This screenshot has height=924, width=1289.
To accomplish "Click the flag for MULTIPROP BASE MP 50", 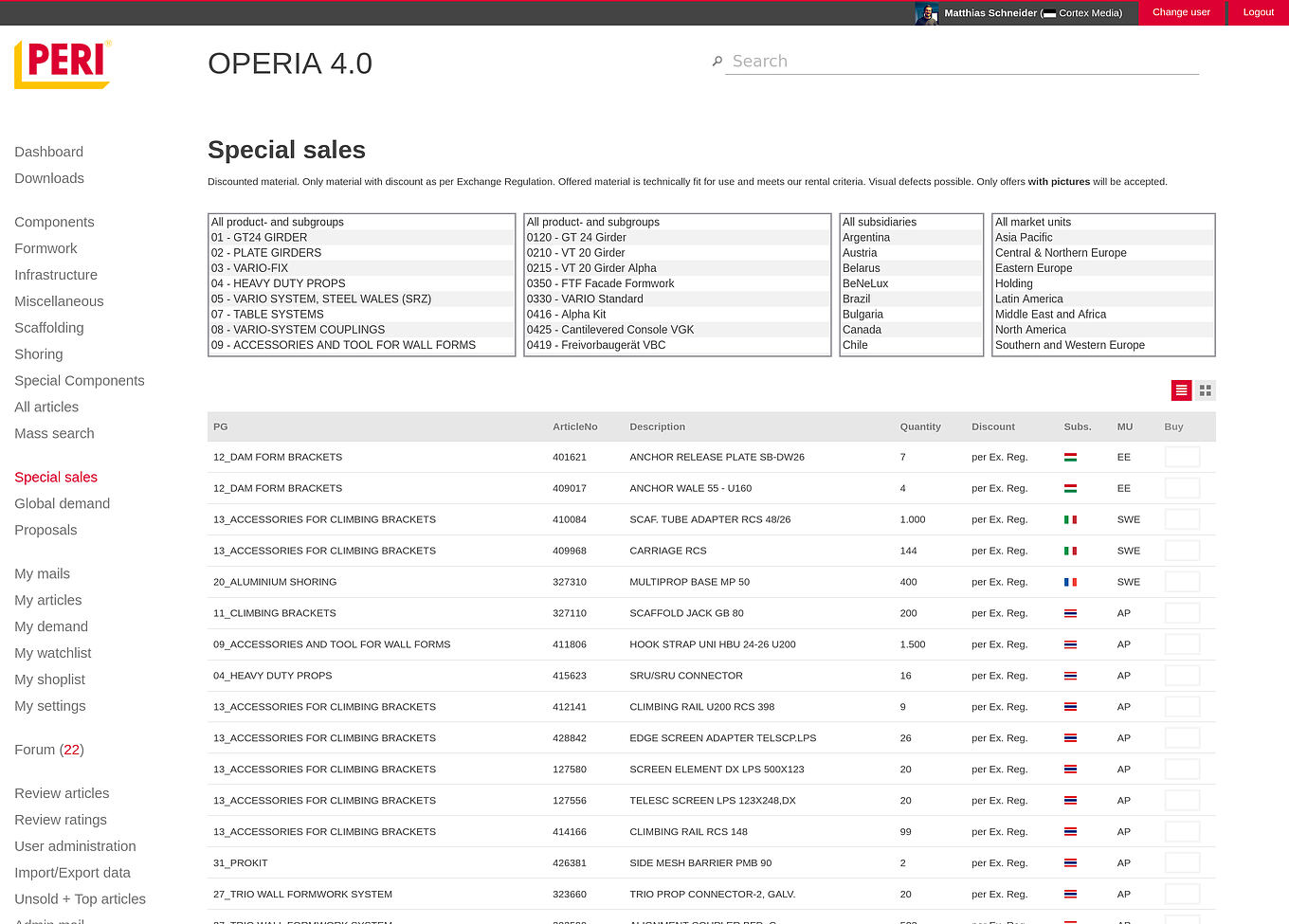I will [1070, 583].
